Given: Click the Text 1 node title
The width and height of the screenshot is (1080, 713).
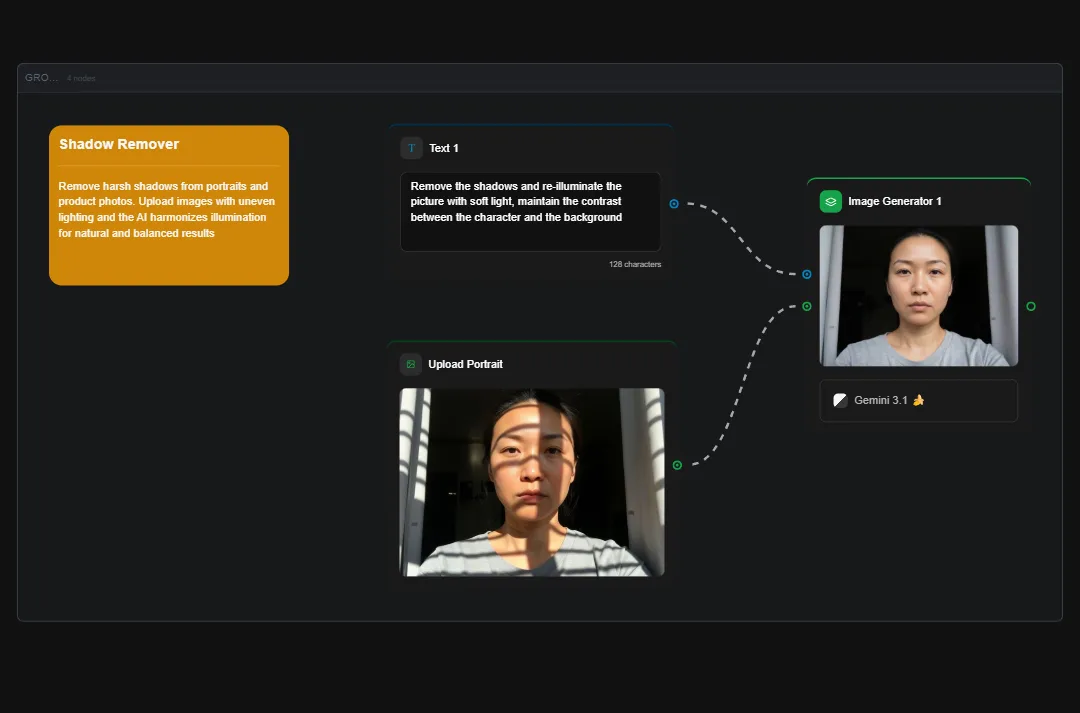Looking at the screenshot, I should coord(442,148).
